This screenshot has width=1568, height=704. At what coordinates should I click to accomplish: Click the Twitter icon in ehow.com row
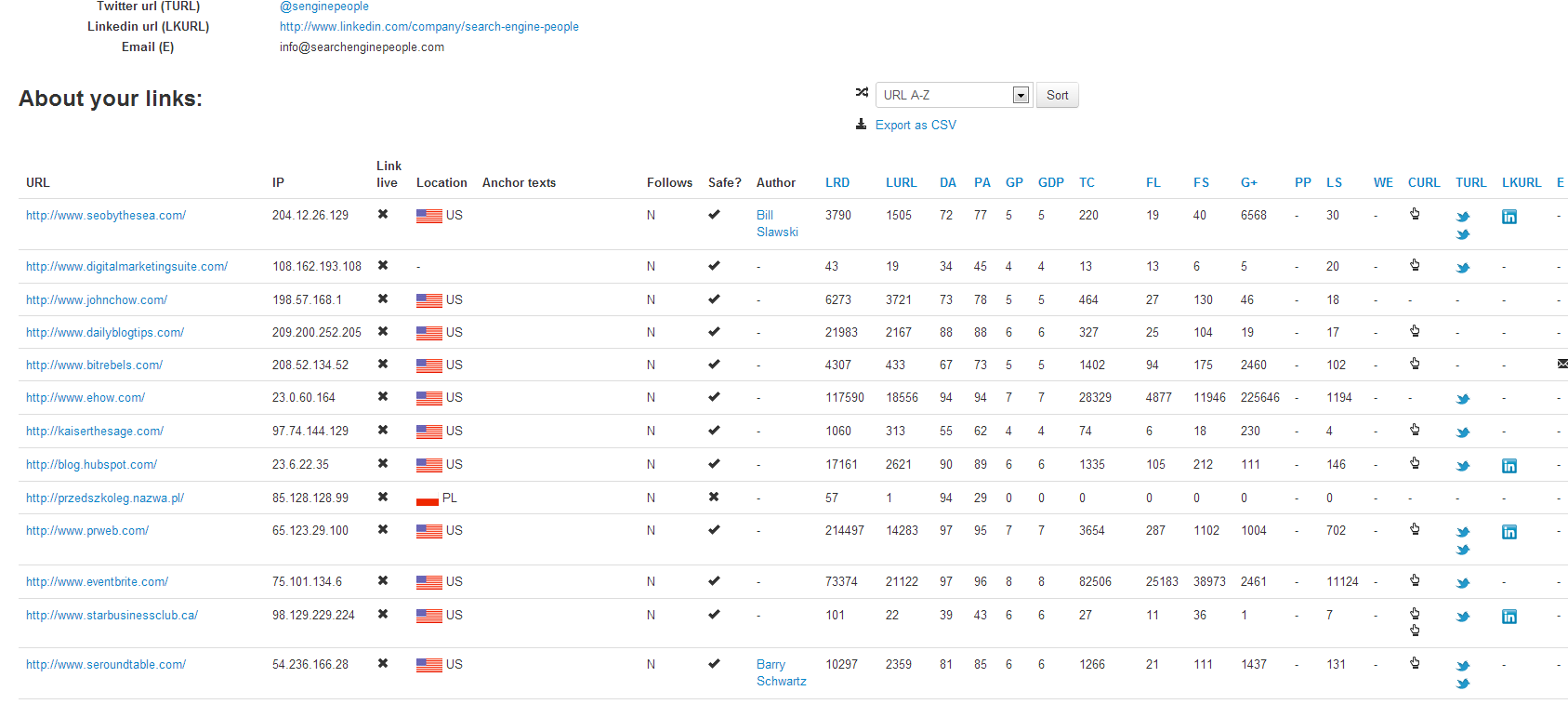1462,399
